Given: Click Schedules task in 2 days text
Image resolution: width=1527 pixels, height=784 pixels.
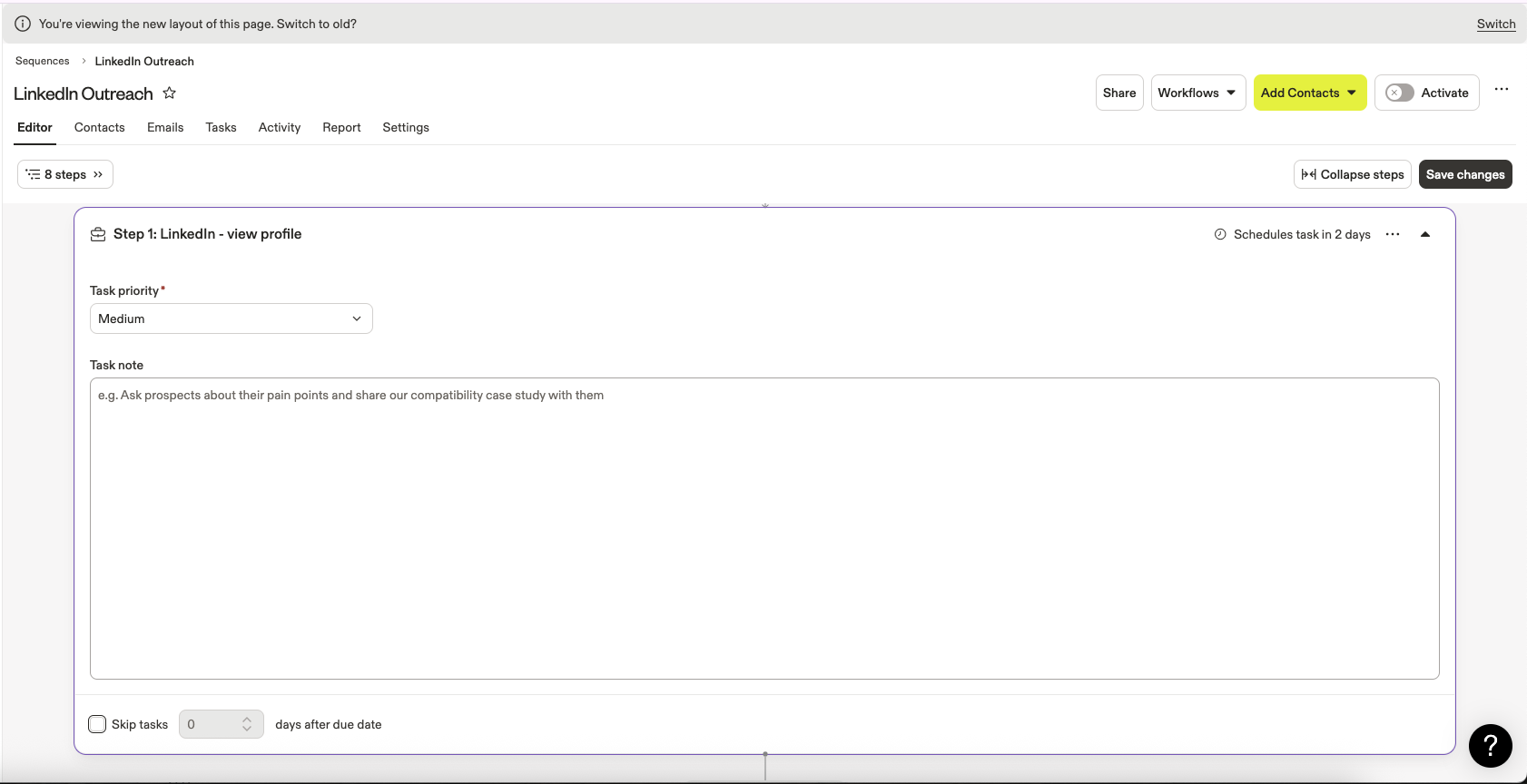Looking at the screenshot, I should pos(1302,234).
